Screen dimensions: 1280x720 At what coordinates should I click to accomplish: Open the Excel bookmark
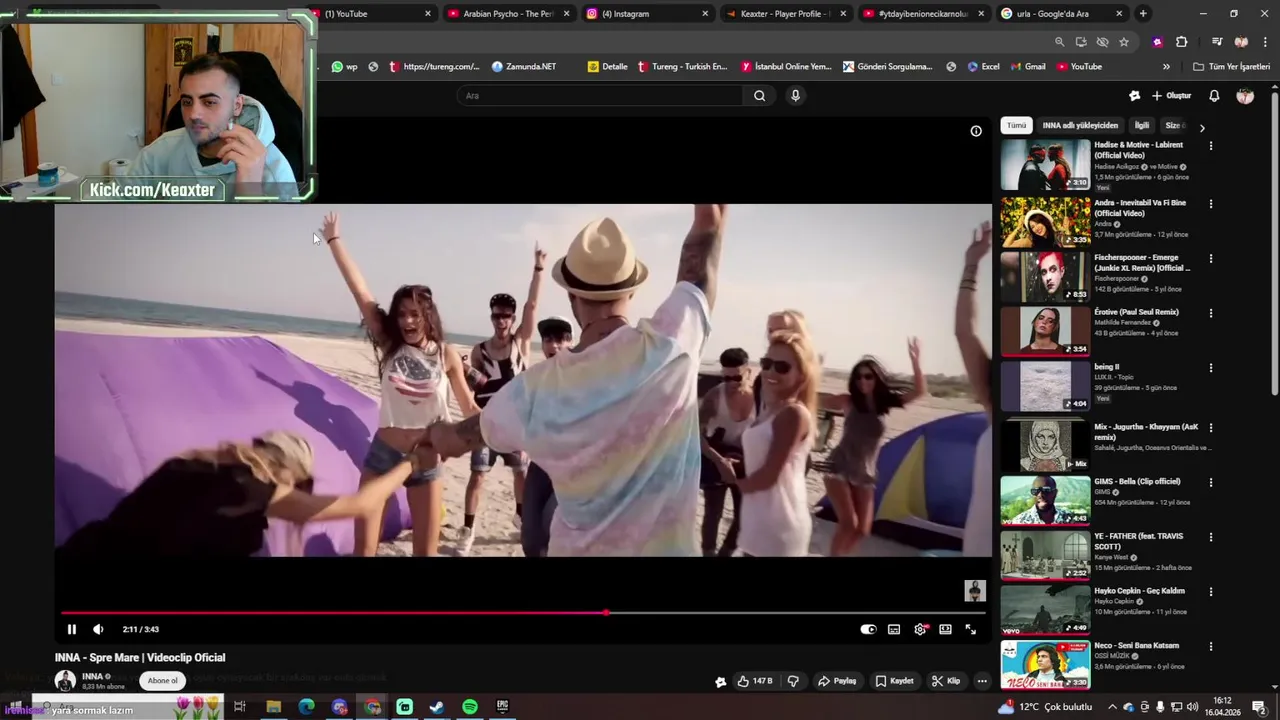(983, 67)
